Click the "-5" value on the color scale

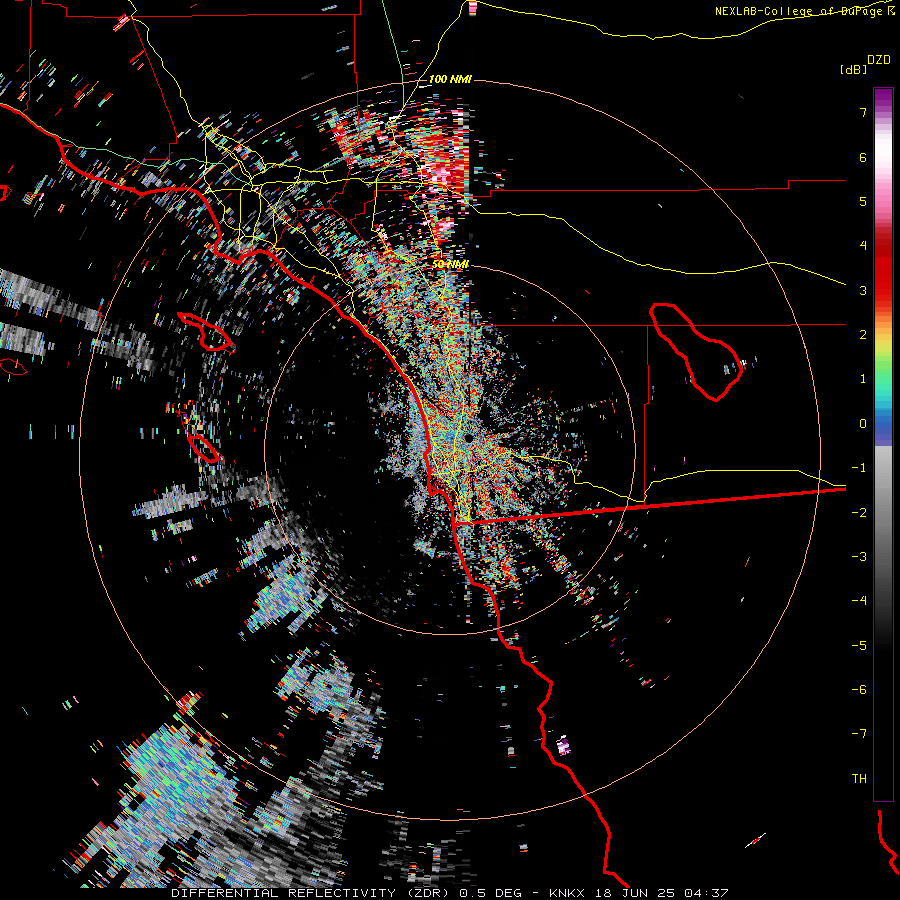[859, 646]
